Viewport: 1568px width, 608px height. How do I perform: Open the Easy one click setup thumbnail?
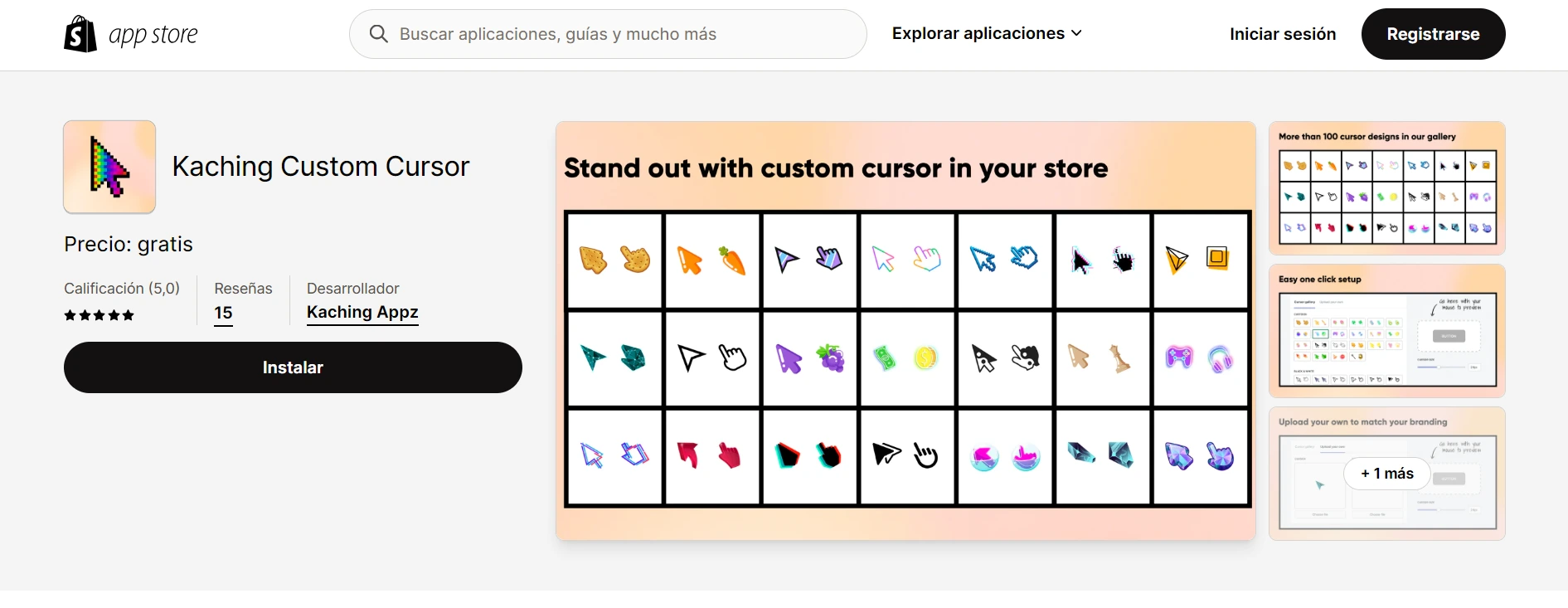1386,331
